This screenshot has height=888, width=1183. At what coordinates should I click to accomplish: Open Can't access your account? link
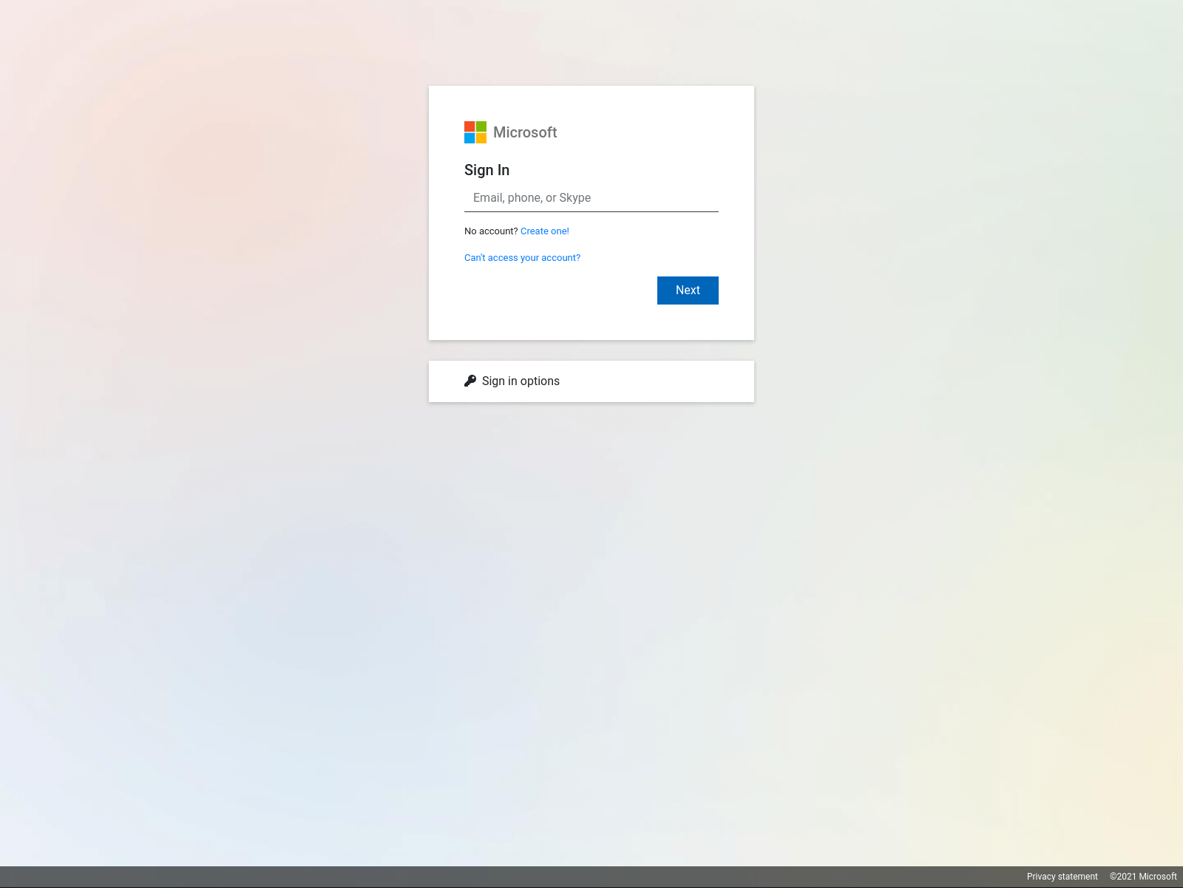tap(522, 257)
